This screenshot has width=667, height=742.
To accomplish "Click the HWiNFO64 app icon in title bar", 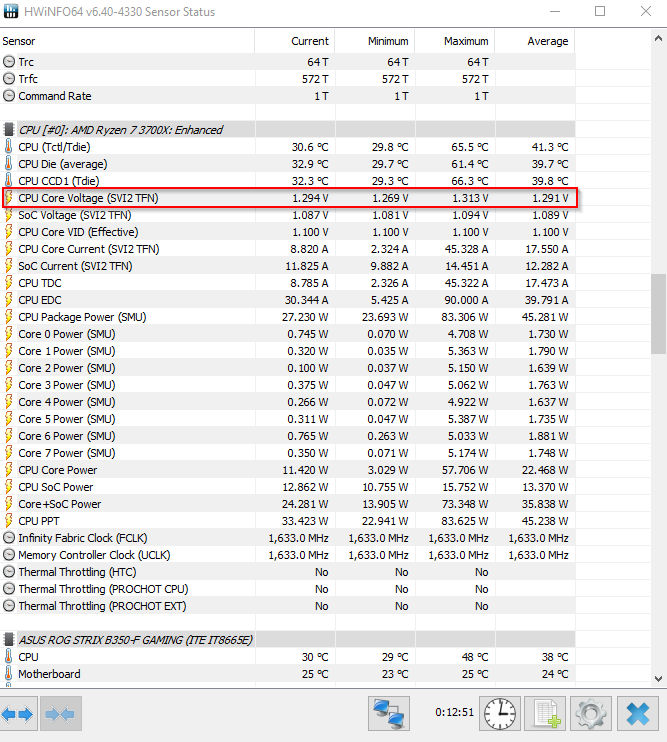I will [10, 11].
